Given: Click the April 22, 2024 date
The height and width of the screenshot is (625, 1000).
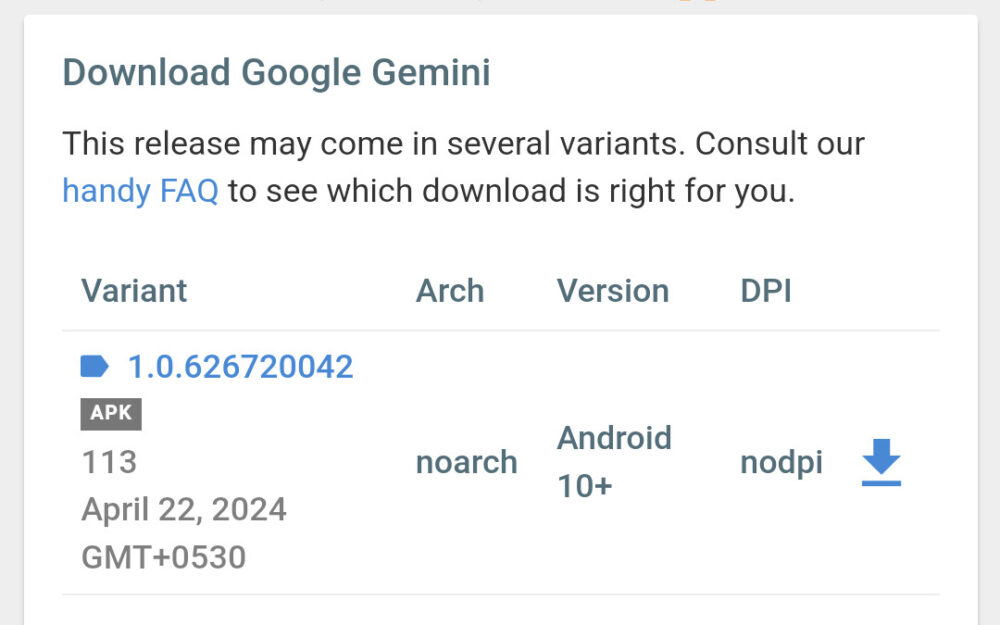Looking at the screenshot, I should (184, 509).
